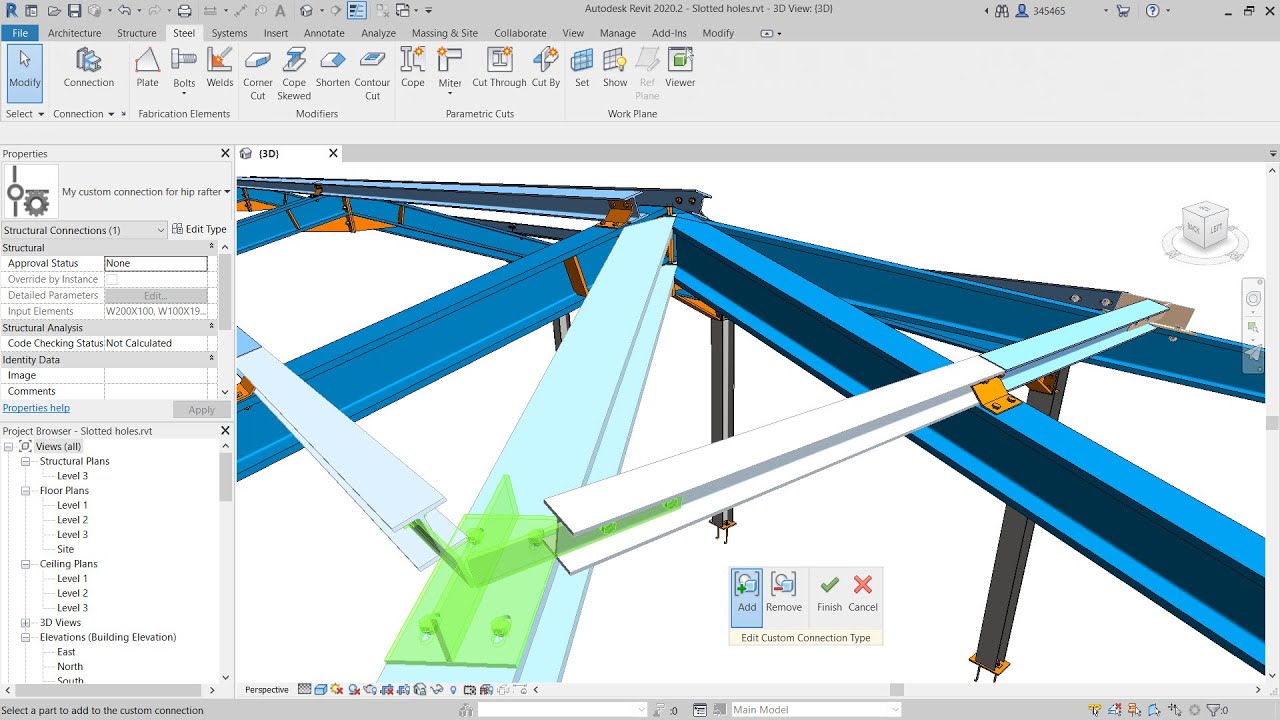Viewport: 1280px width, 720px height.
Task: Click Remove in Edit Custom Connection Type
Action: [x=784, y=593]
